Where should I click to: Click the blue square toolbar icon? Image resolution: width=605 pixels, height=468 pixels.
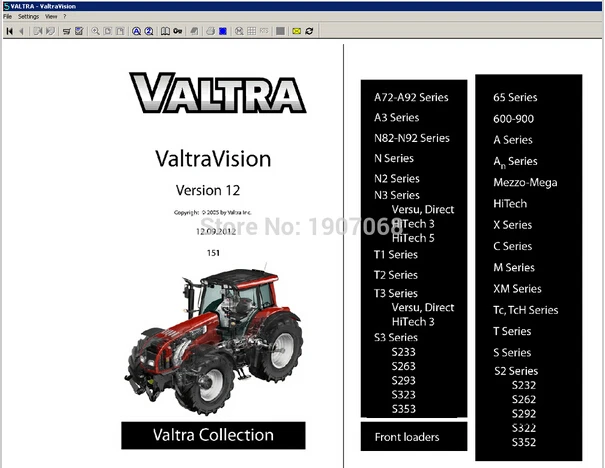223,31
